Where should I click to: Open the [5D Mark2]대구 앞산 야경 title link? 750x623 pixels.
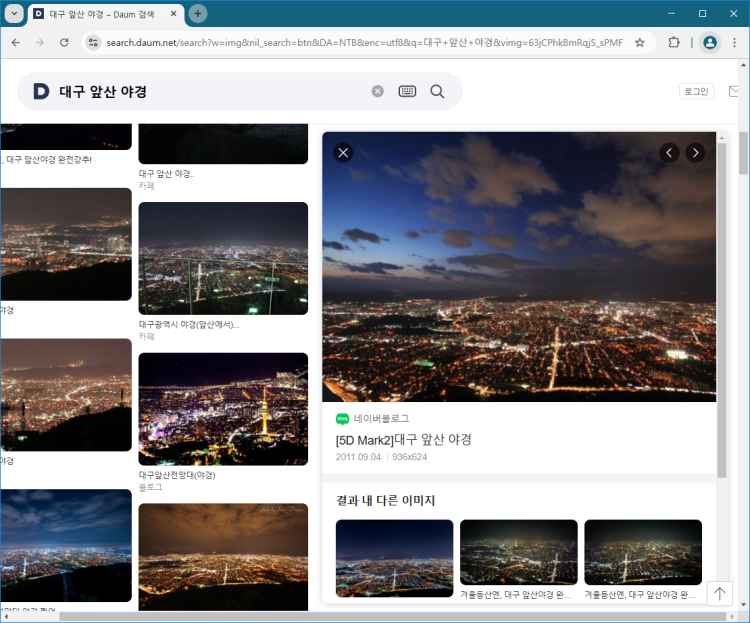[403, 440]
